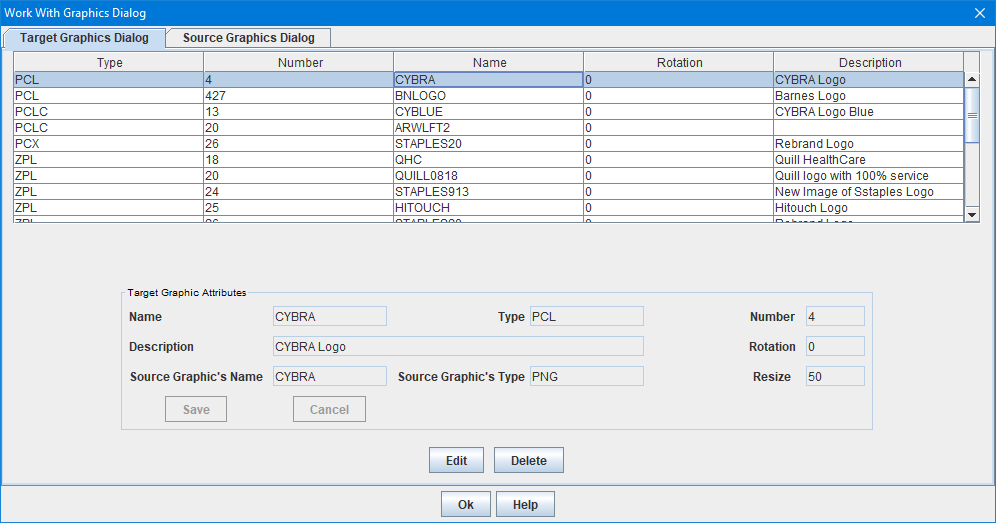This screenshot has width=996, height=523.
Task: Click the Name field containing CYBRA
Action: point(330,316)
